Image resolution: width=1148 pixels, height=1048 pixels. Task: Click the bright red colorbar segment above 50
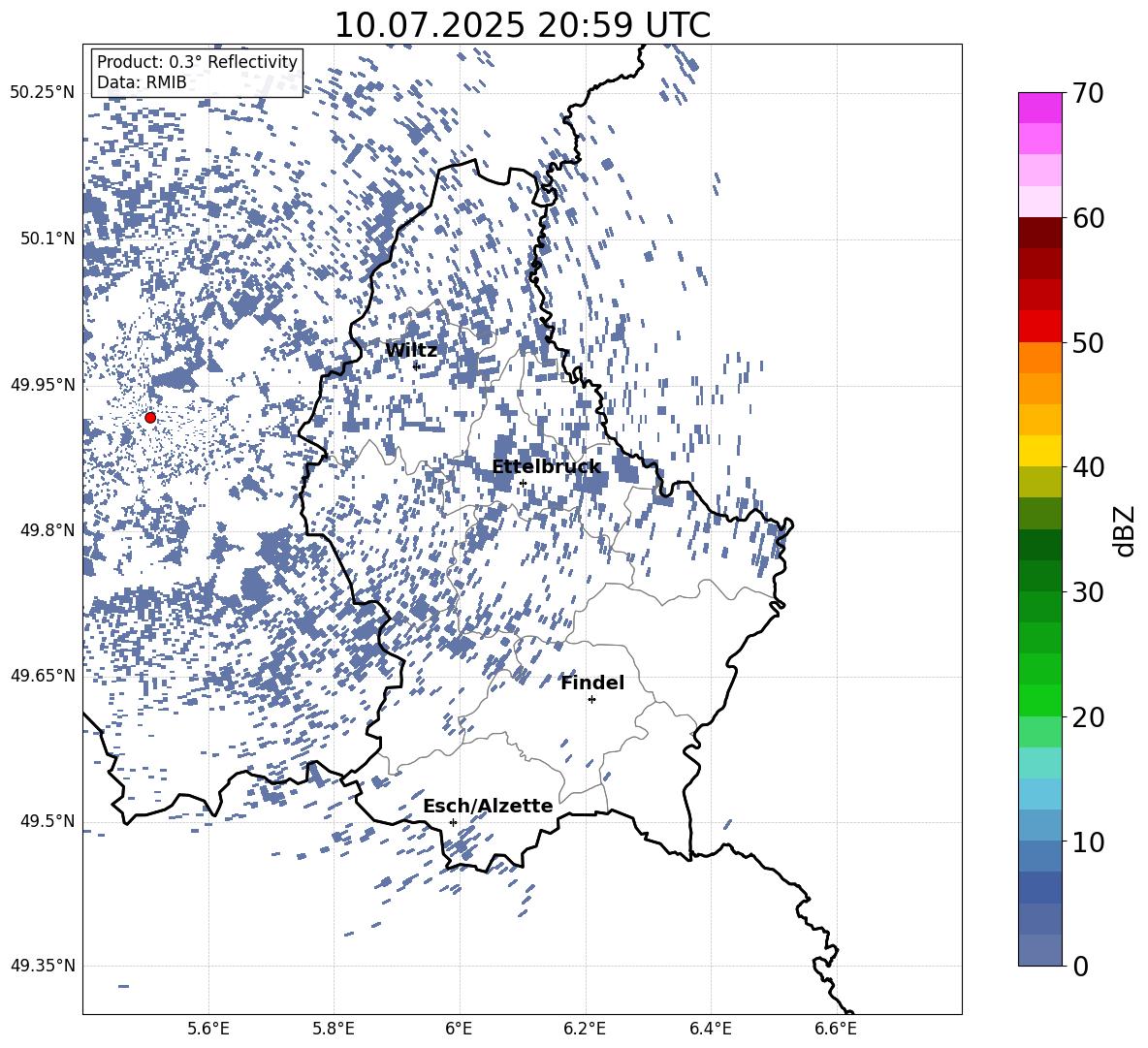tap(1039, 327)
